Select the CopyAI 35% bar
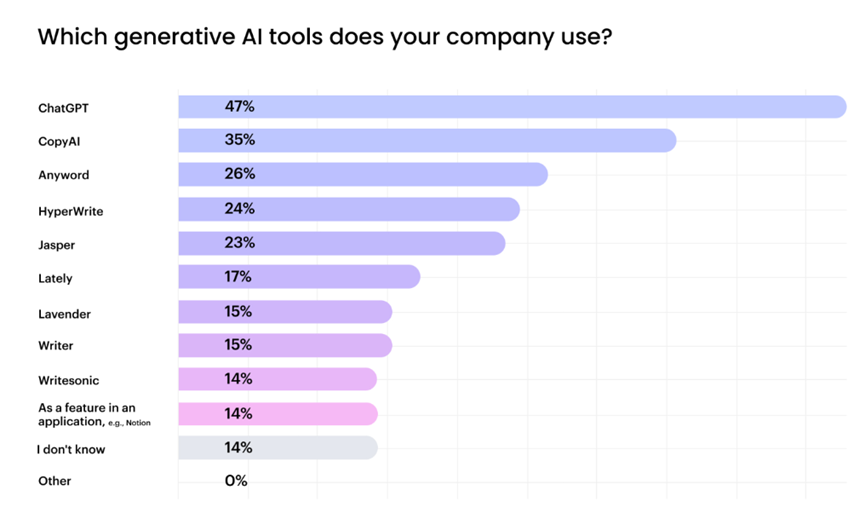Image resolution: width=865 pixels, height=519 pixels. coord(428,141)
